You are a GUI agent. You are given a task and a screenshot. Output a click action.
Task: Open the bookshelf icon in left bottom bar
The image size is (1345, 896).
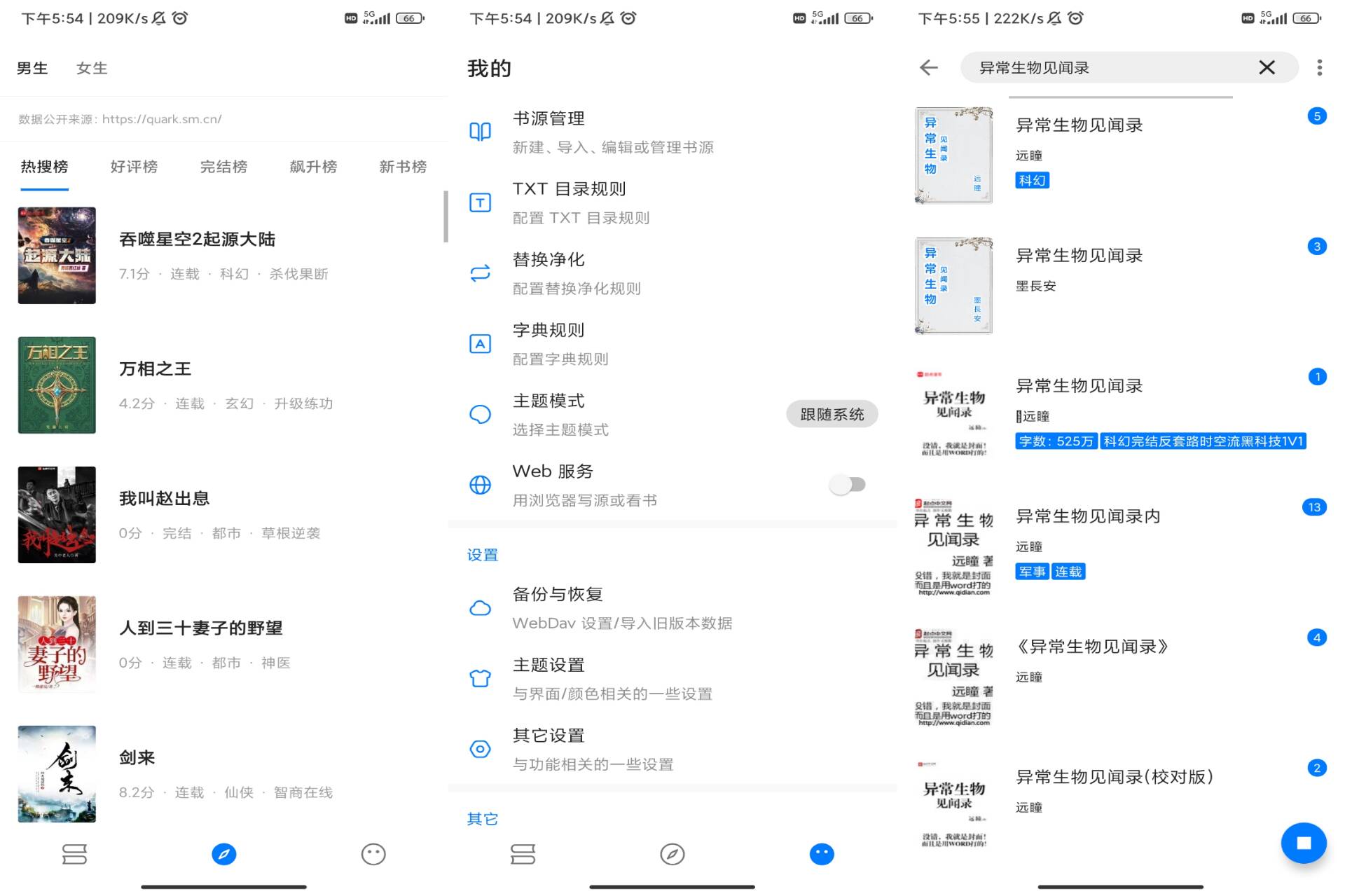74,854
